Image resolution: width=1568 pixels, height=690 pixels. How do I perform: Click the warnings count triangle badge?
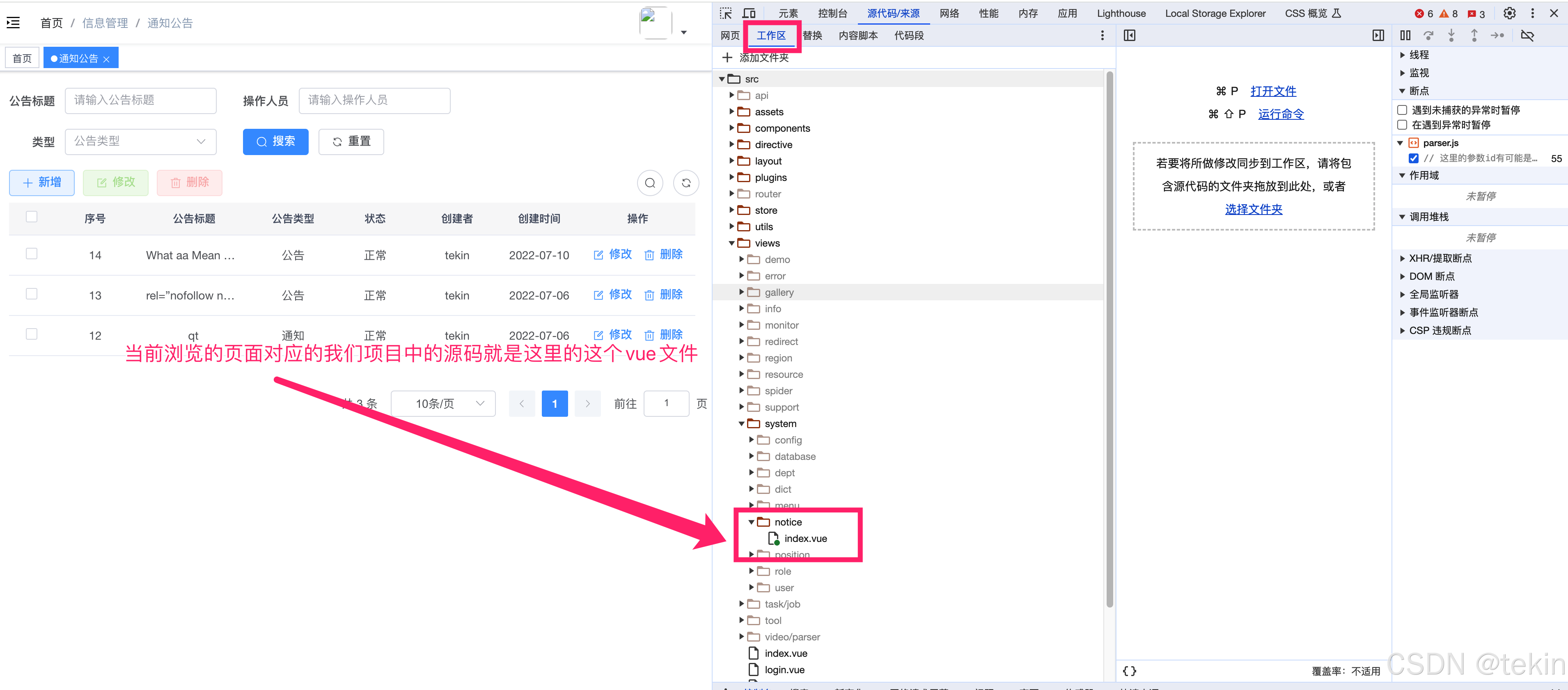(x=1448, y=14)
